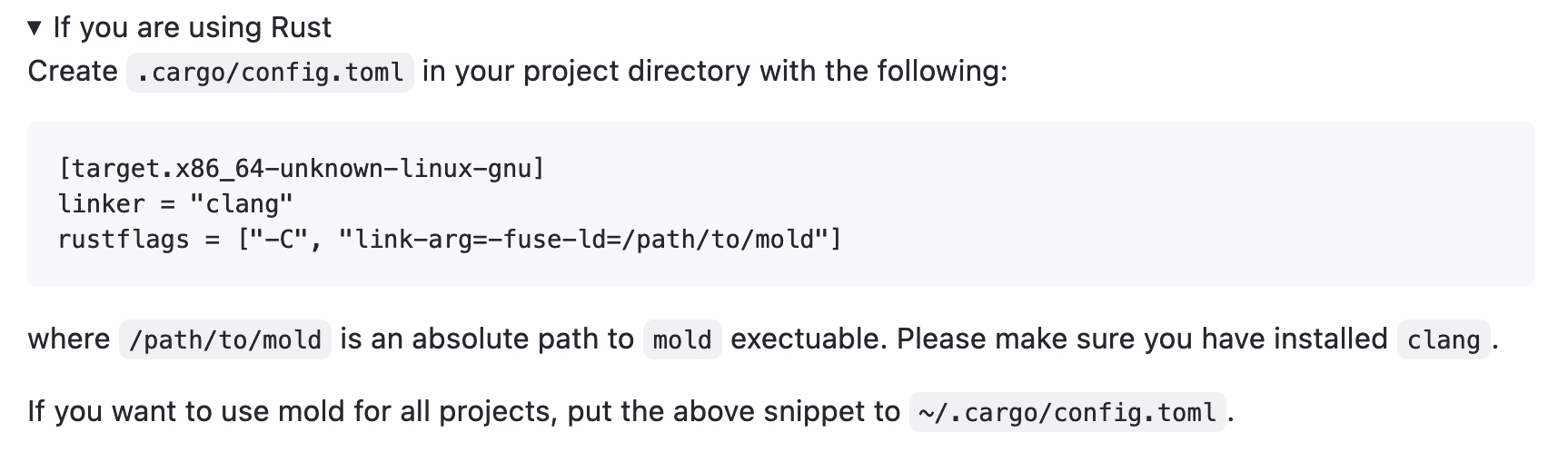Click the "If you are using Rust" summary text
Screen dimensions: 1568x452
coord(192,27)
